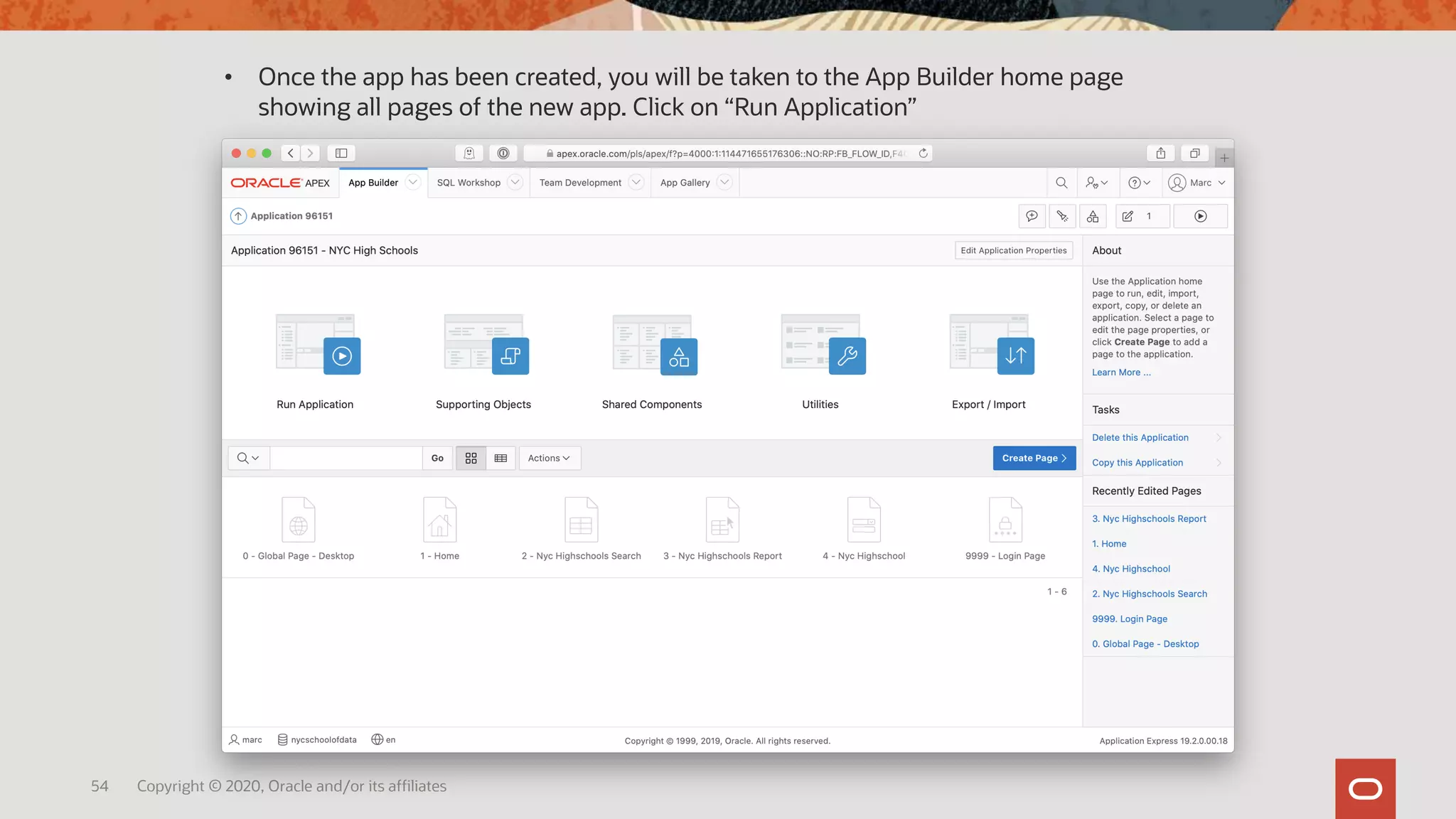Click the en language indicator in footer
This screenshot has height=819, width=1456.
point(383,740)
